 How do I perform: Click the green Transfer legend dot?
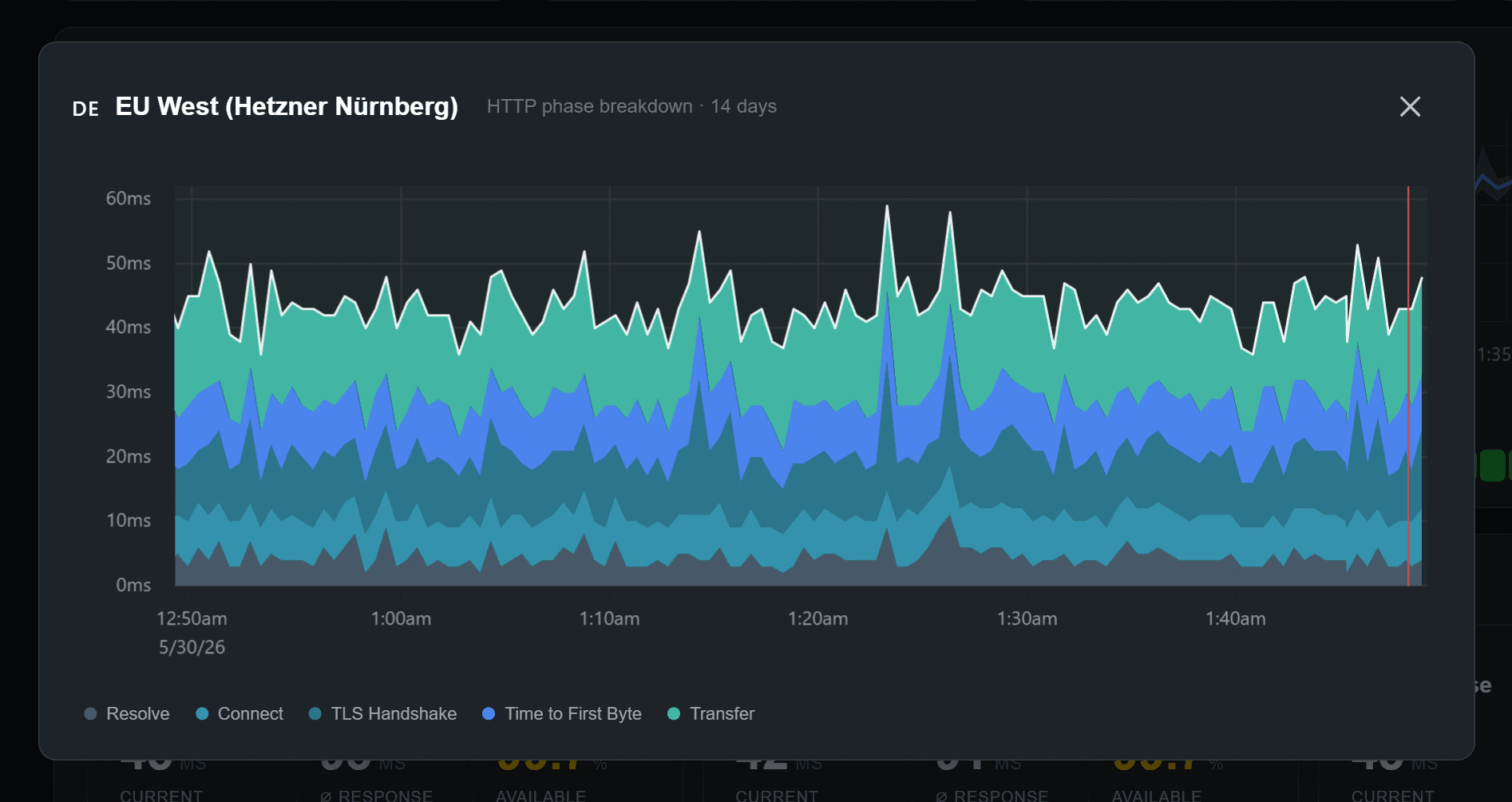[x=674, y=713]
